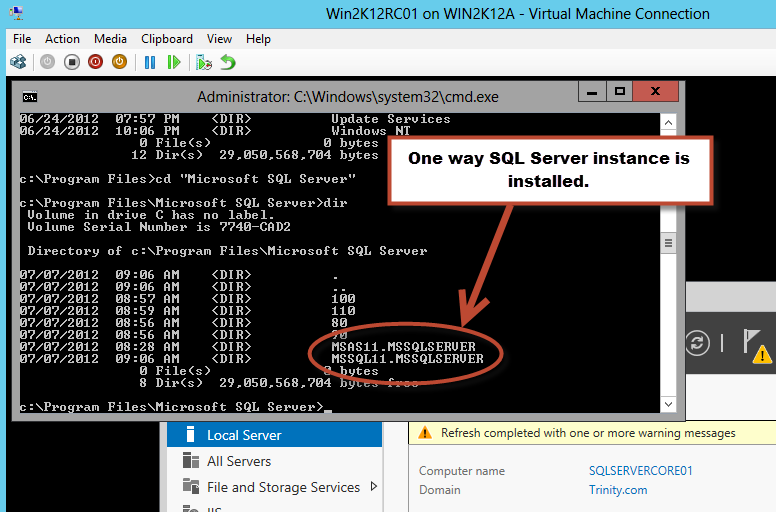Click the 'Computer name' label
Image resolution: width=776 pixels, height=512 pixels.
point(462,470)
